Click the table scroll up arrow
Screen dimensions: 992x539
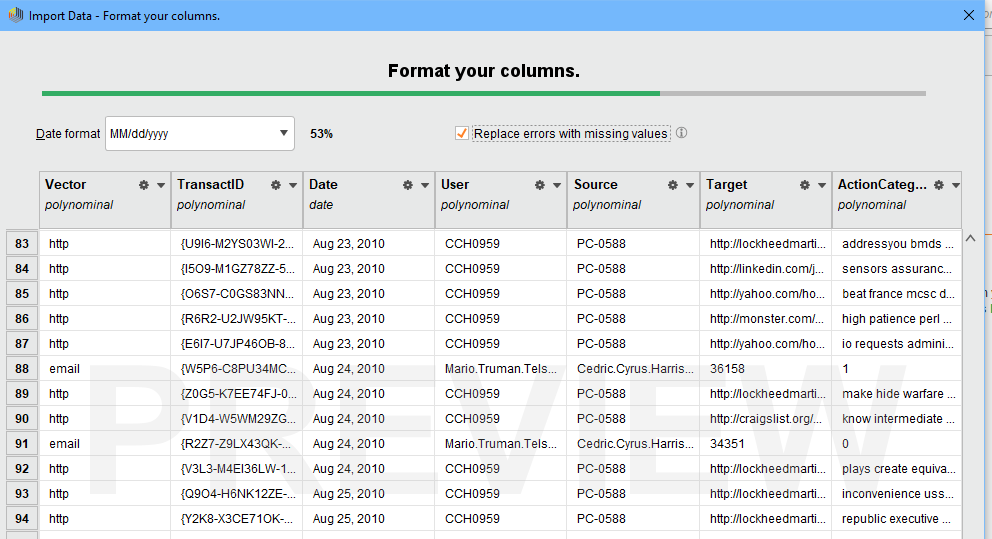coord(970,239)
